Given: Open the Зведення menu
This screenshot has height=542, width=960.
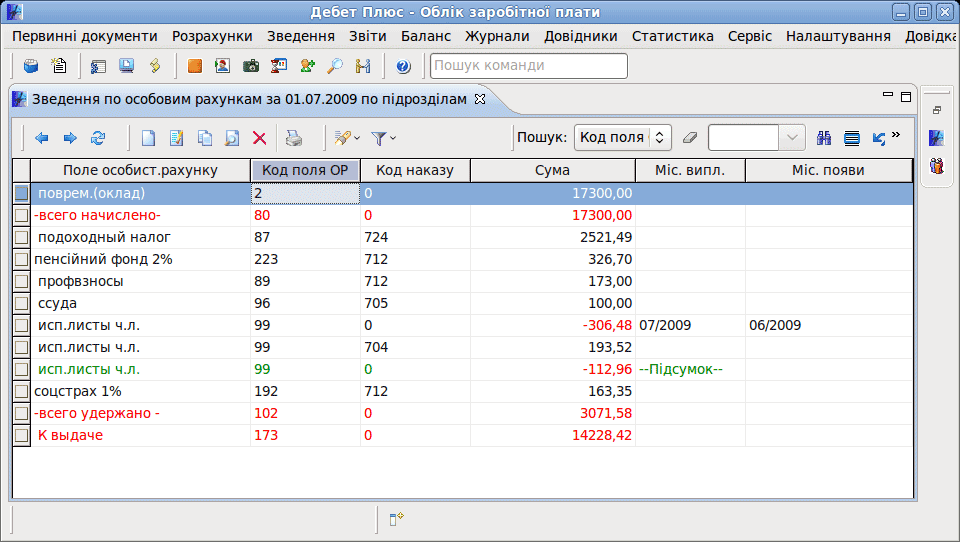Looking at the screenshot, I should pos(301,36).
